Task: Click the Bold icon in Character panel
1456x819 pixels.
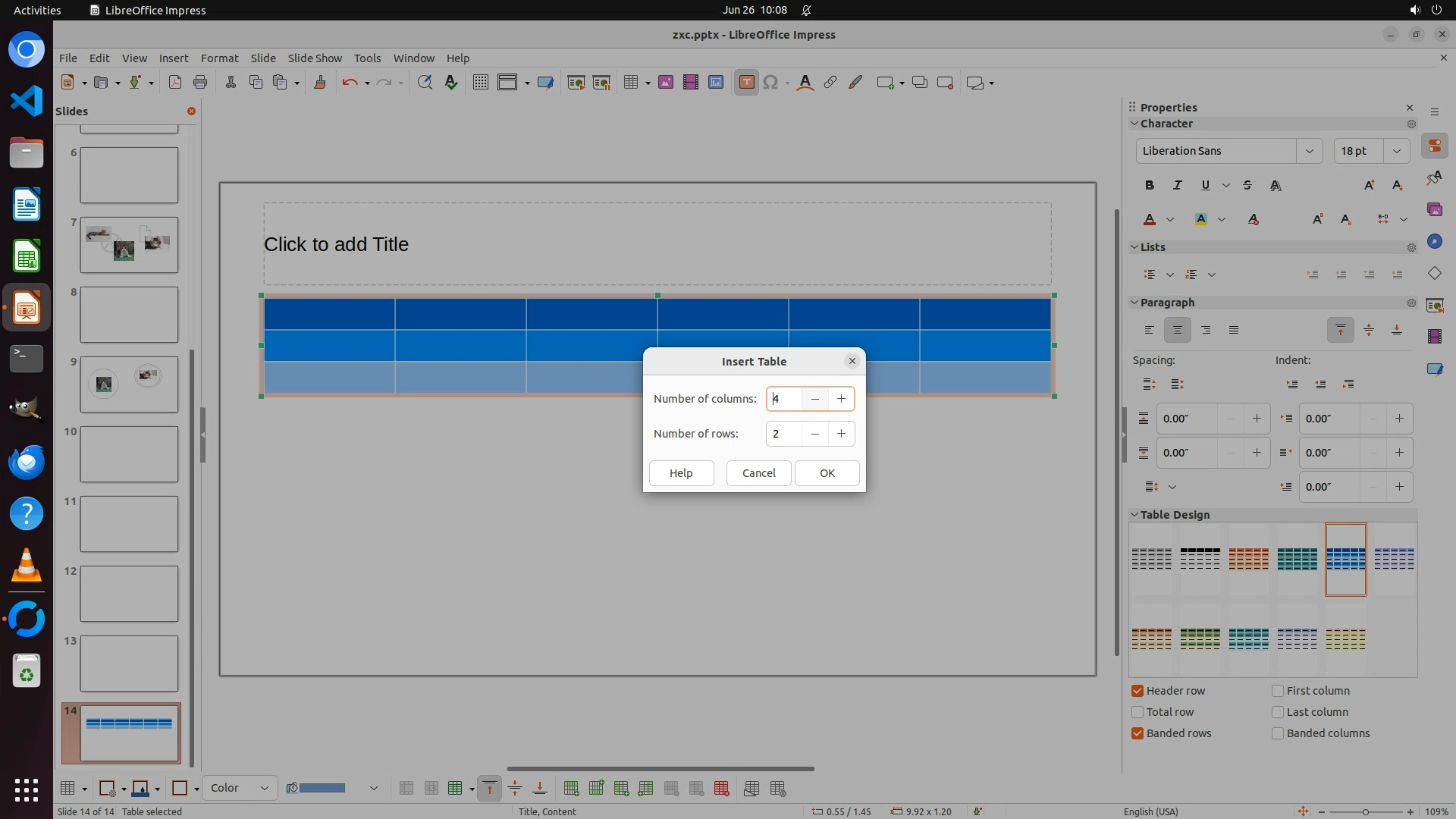Action: 1149,185
